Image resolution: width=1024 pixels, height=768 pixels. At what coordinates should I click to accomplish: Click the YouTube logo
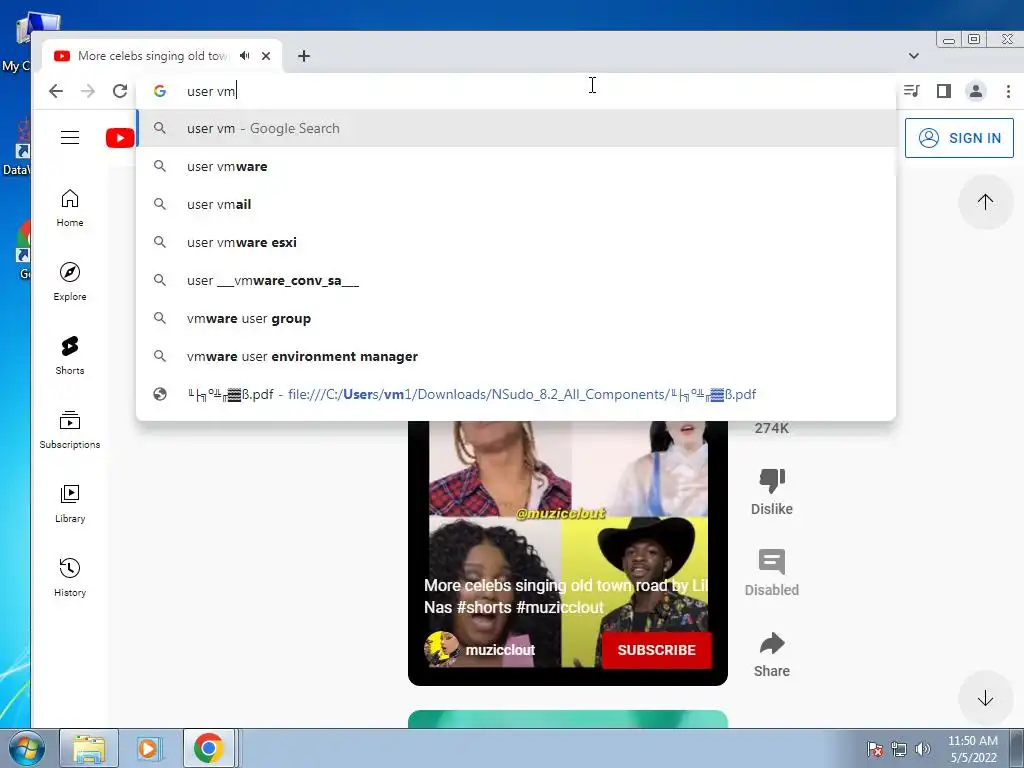pos(120,138)
